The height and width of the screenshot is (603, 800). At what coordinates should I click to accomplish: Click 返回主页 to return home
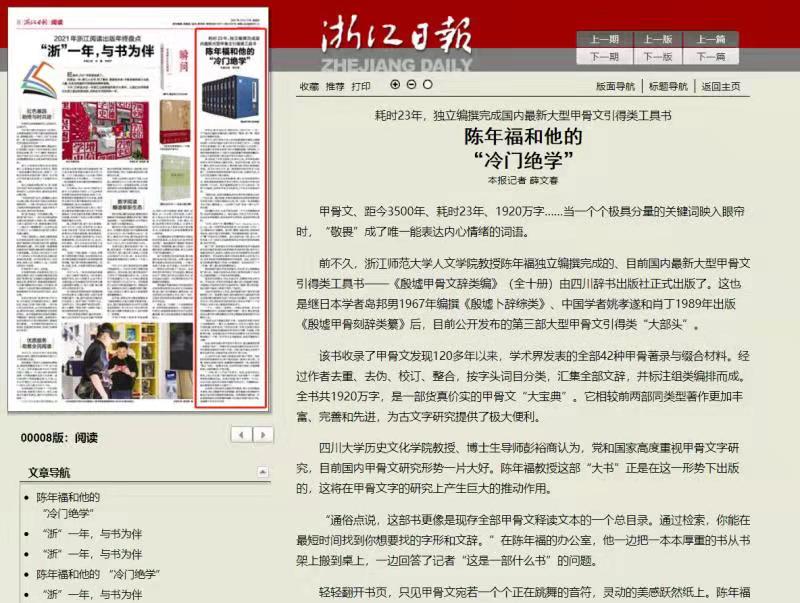point(721,86)
